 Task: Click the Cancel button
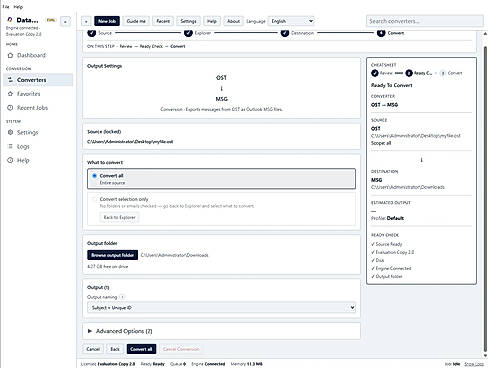93,349
